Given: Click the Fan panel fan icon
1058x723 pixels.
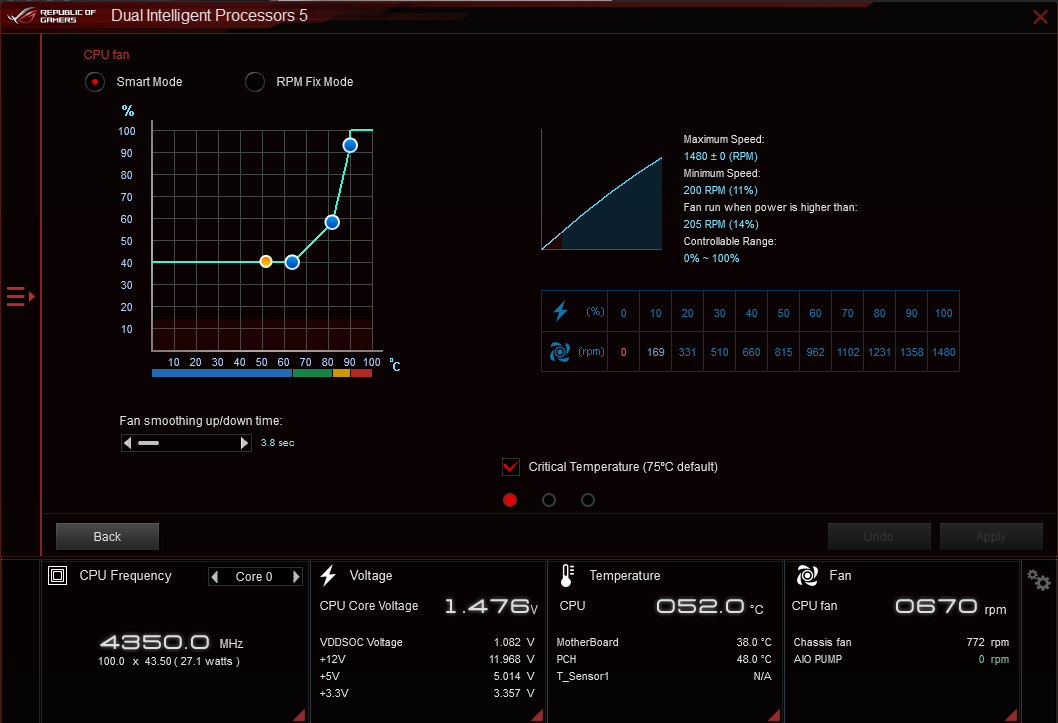Looking at the screenshot, I should [x=807, y=575].
